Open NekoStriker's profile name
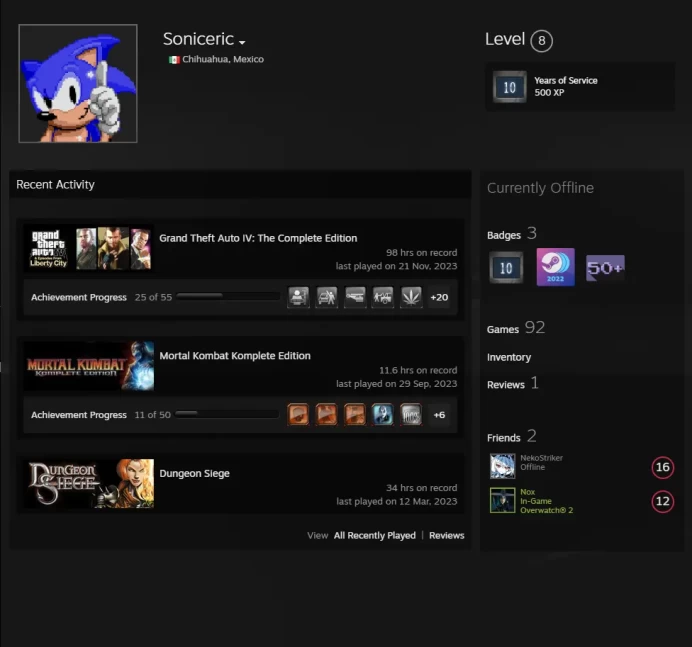Viewport: 692px width, 647px height. 542,458
